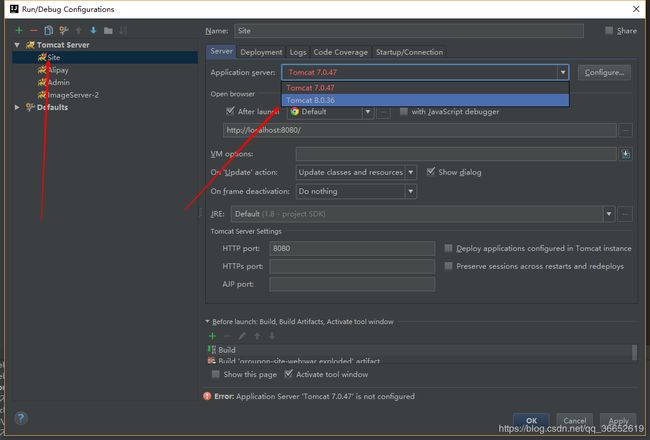The height and width of the screenshot is (440, 650).
Task: Open the On frame deactivation dropdown
Action: point(410,191)
